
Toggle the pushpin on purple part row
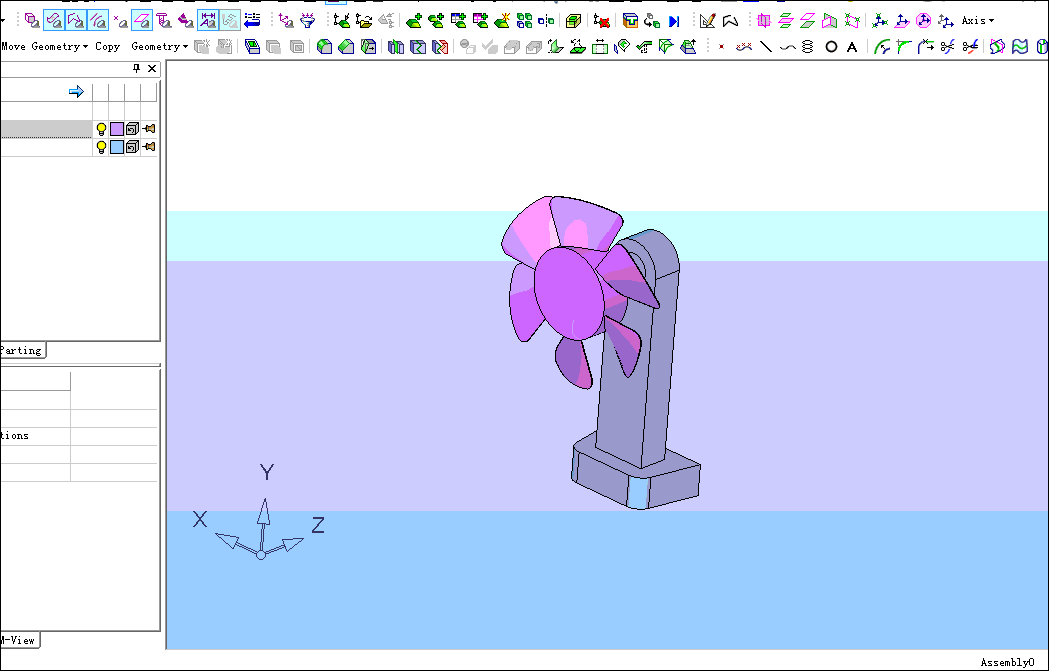coord(149,129)
